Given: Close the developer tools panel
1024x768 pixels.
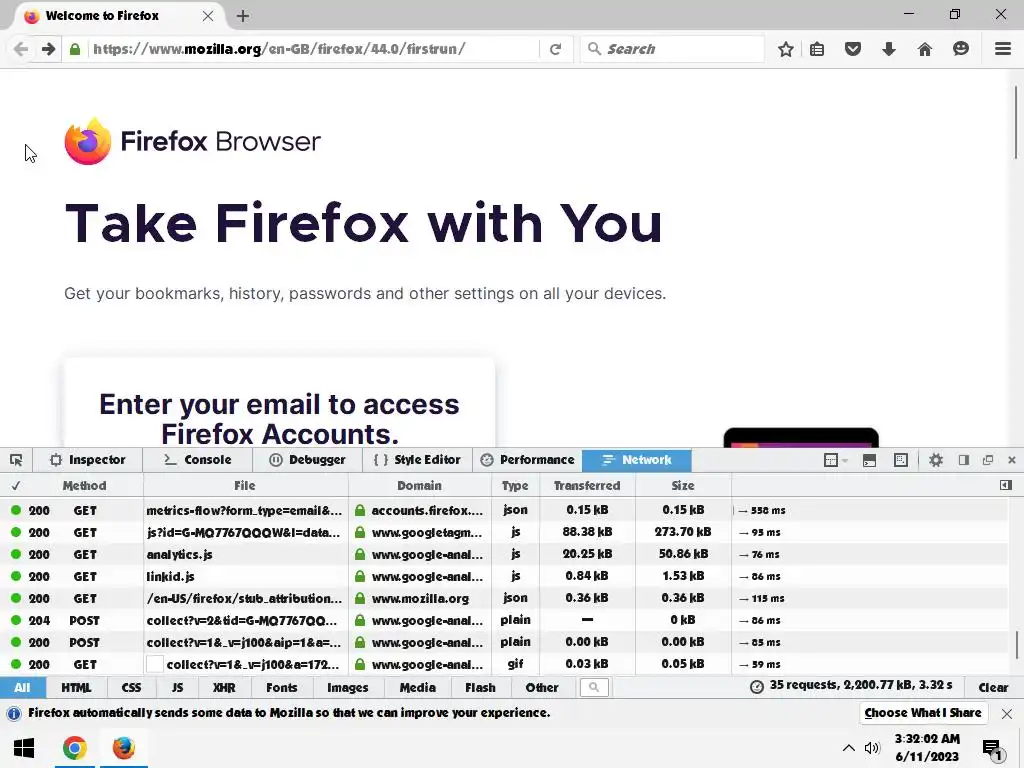Looking at the screenshot, I should [1012, 460].
